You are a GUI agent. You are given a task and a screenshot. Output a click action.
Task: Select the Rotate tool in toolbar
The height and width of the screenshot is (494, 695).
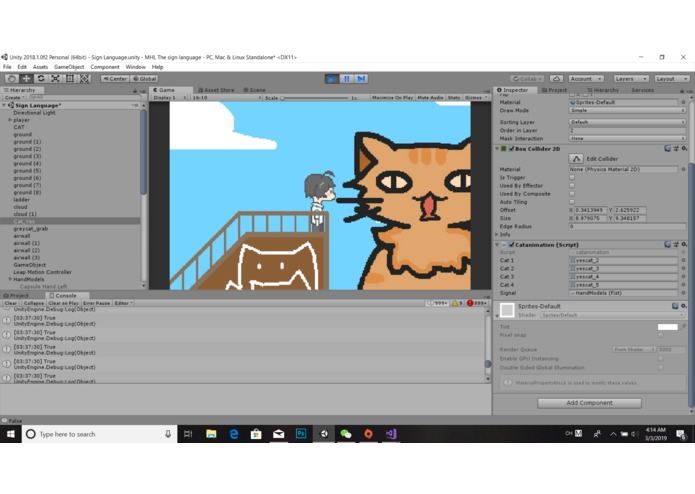(x=41, y=79)
